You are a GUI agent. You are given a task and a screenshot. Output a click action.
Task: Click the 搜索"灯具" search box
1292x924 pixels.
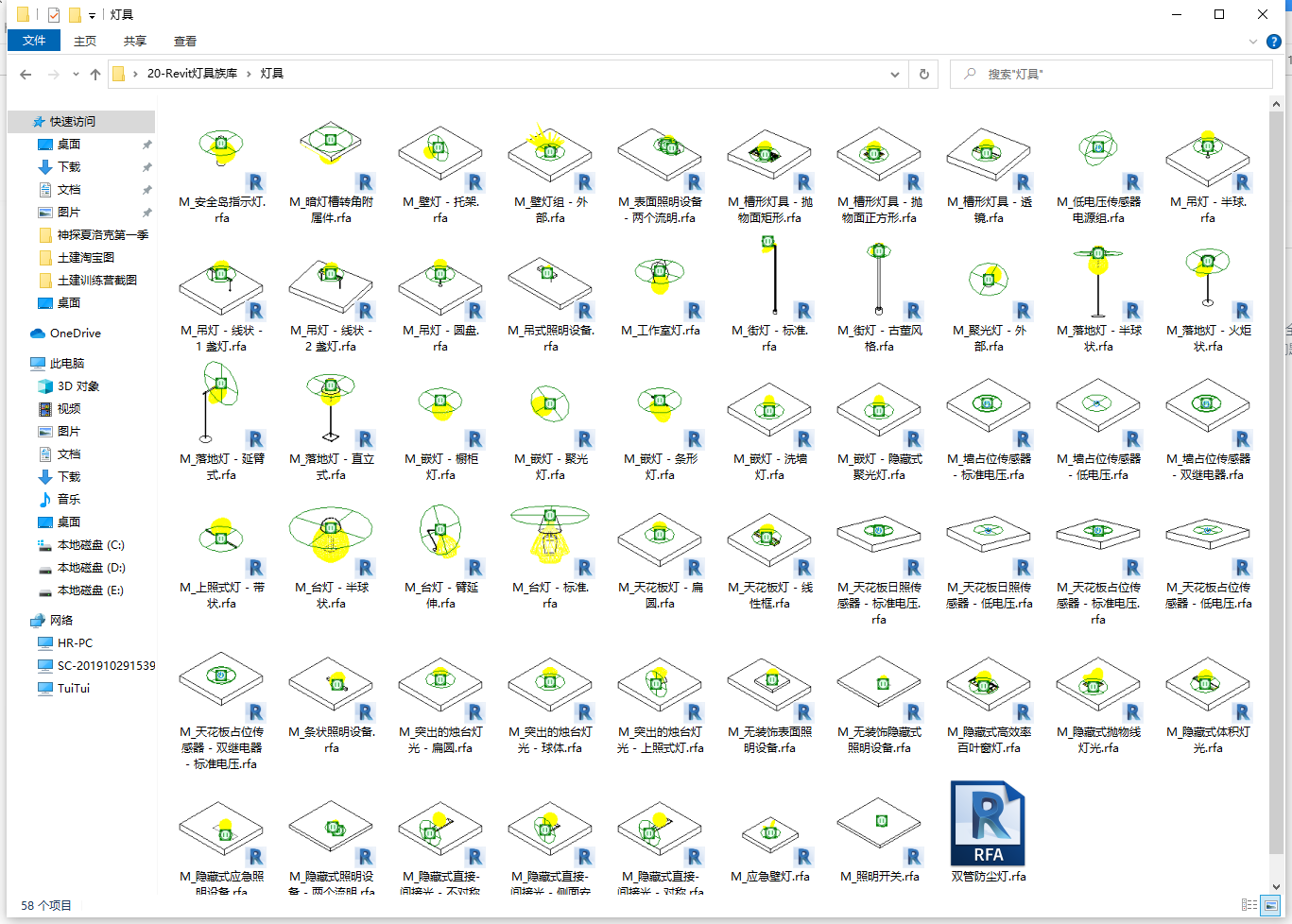click(x=1111, y=74)
